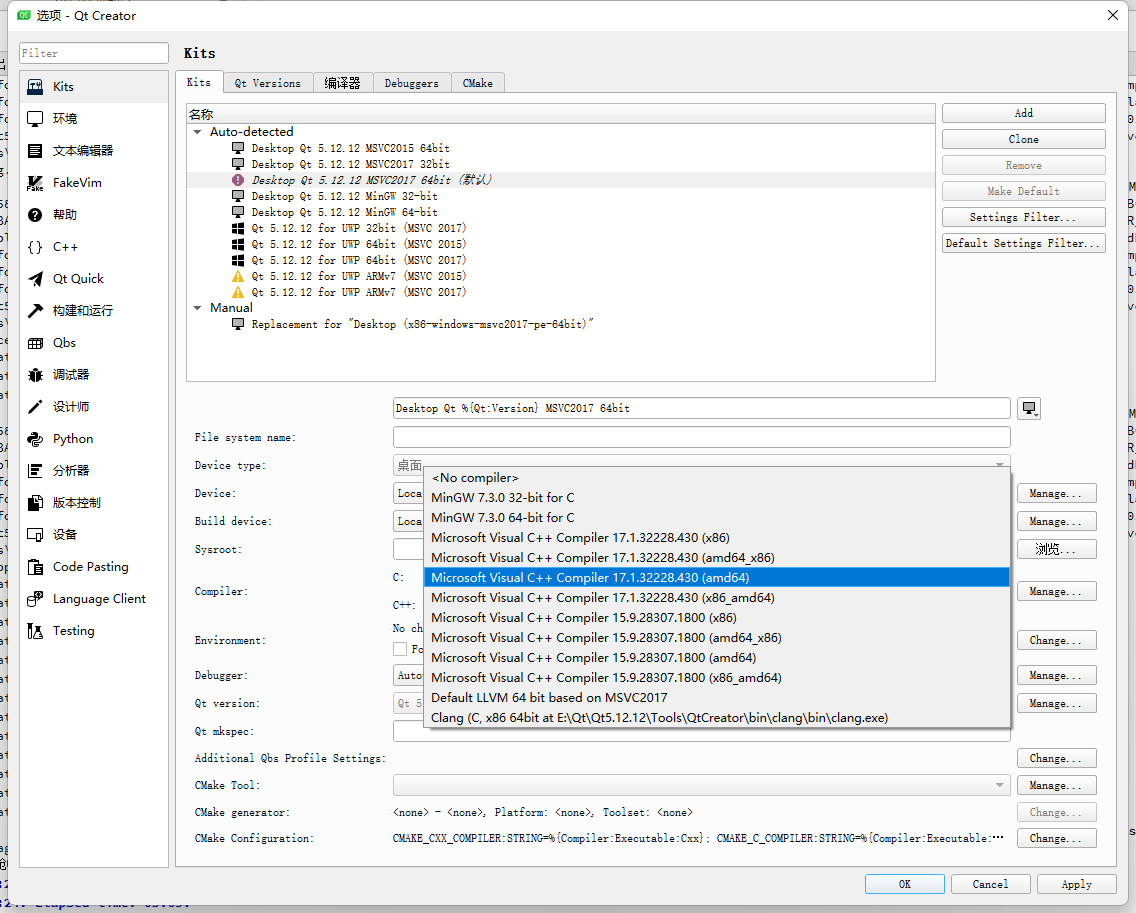
Task: Collapse the Auto-detected kits group
Action: coord(197,132)
